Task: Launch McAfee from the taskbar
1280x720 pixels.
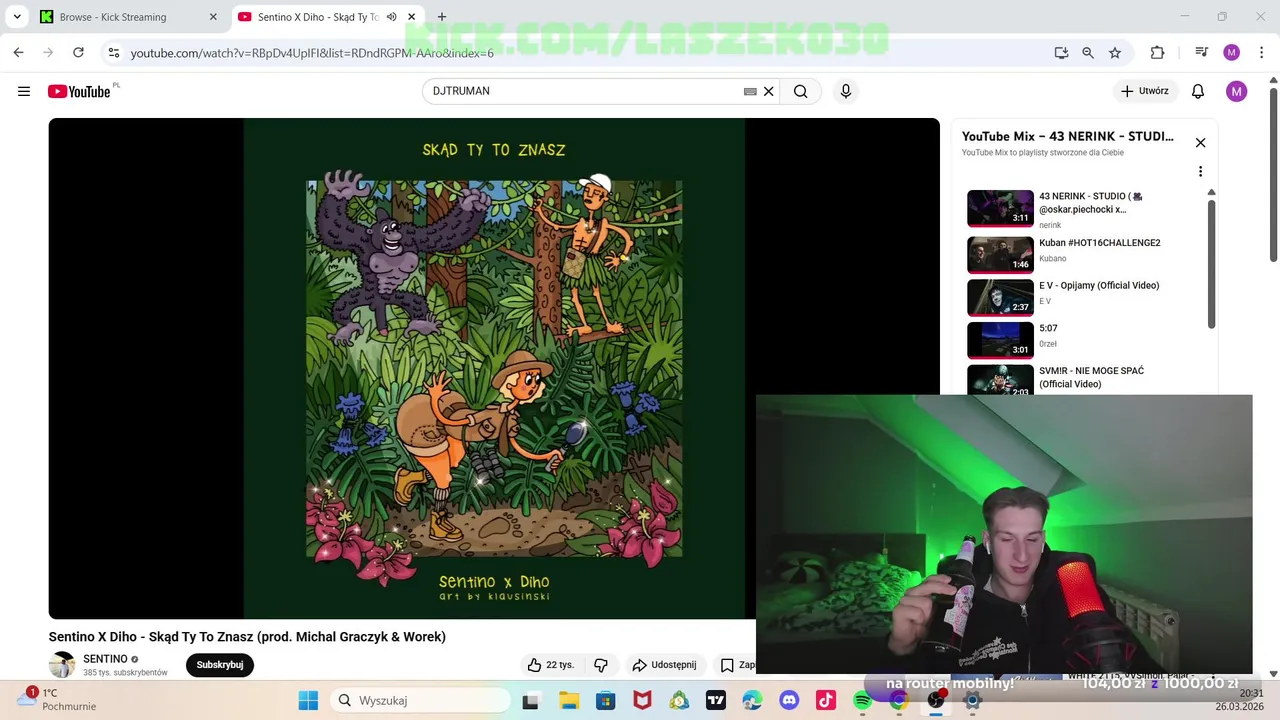Action: (642, 701)
